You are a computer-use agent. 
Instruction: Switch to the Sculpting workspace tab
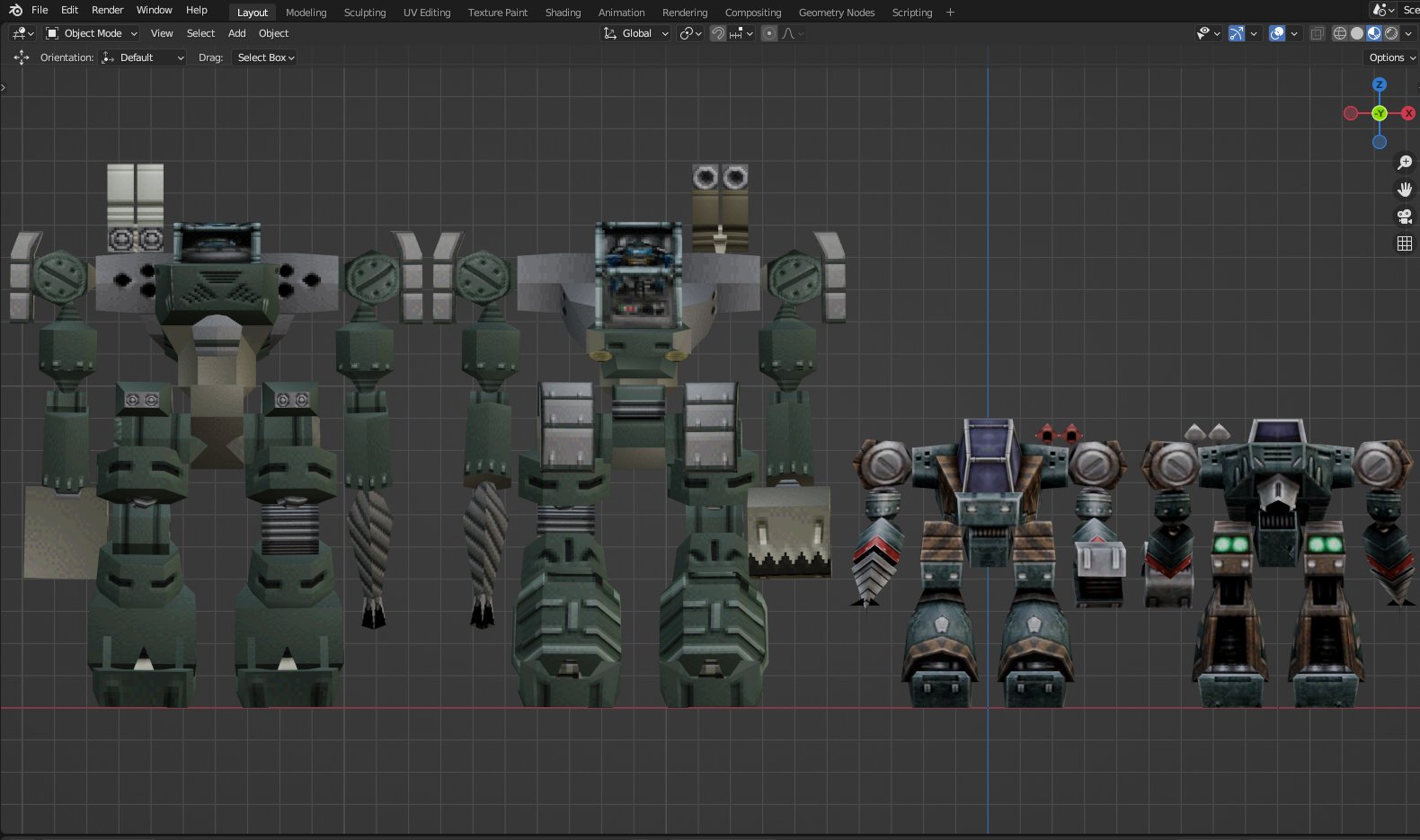pos(365,13)
